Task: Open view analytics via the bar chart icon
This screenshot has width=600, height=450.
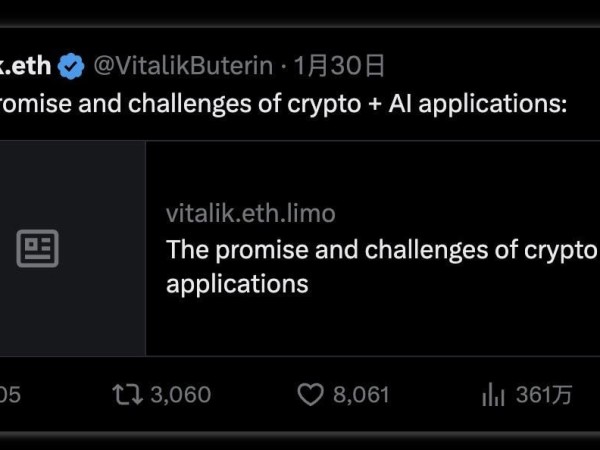Action: point(493,395)
